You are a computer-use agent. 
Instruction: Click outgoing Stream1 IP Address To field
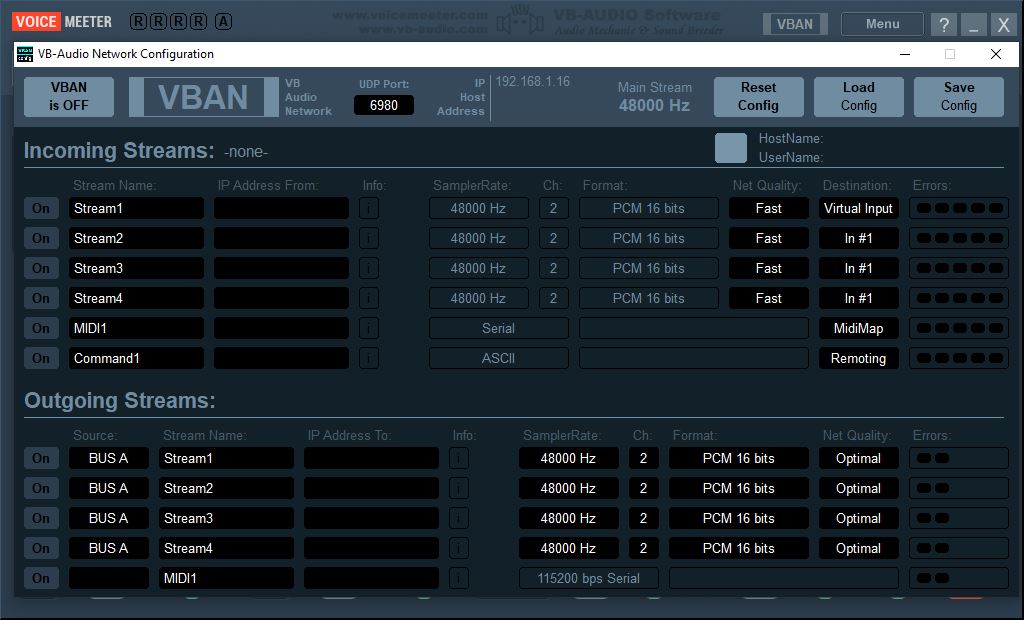371,459
